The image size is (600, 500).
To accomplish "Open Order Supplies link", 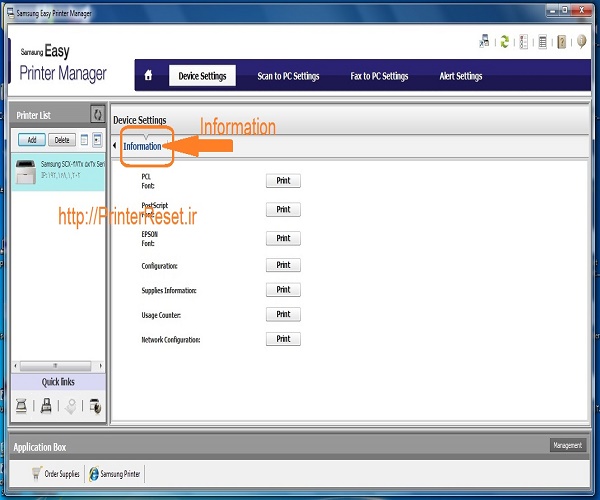I will pos(62,474).
